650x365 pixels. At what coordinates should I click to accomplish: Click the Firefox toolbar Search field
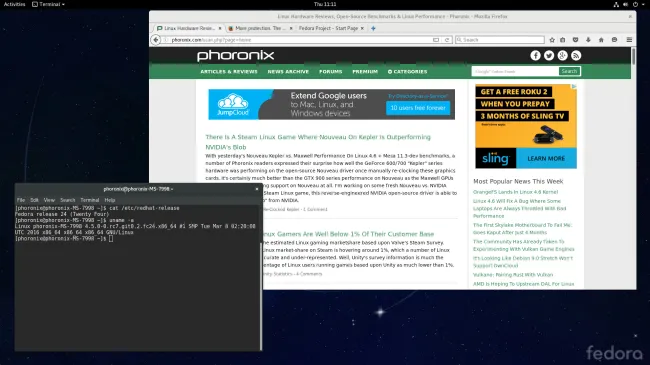coord(500,40)
